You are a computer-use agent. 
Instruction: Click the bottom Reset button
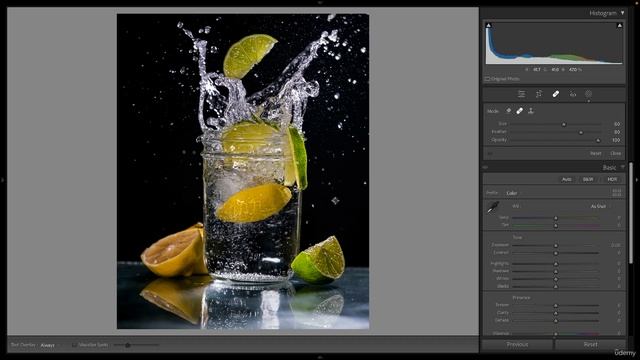[590, 344]
